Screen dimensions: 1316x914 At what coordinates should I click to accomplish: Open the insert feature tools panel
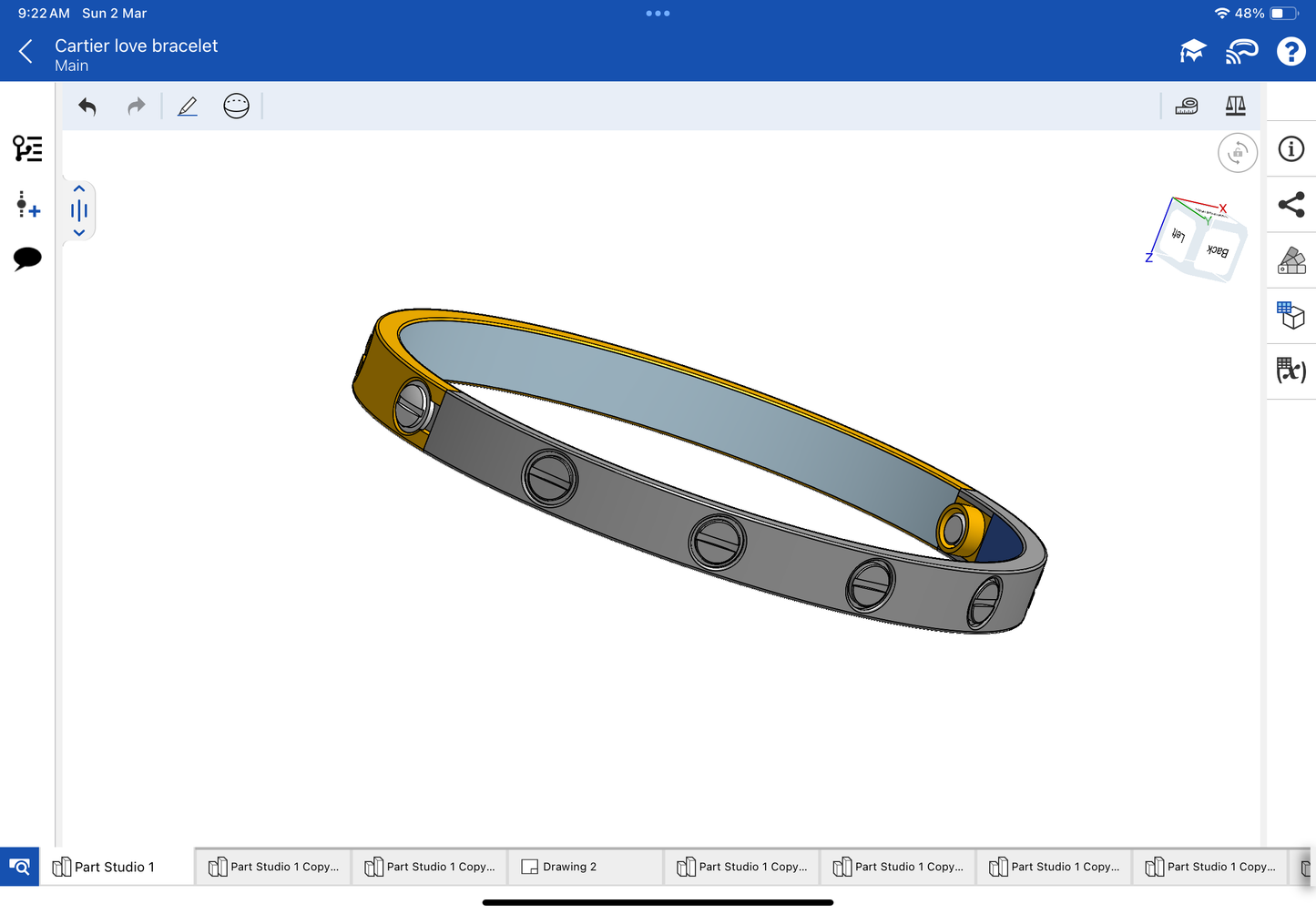[x=27, y=205]
